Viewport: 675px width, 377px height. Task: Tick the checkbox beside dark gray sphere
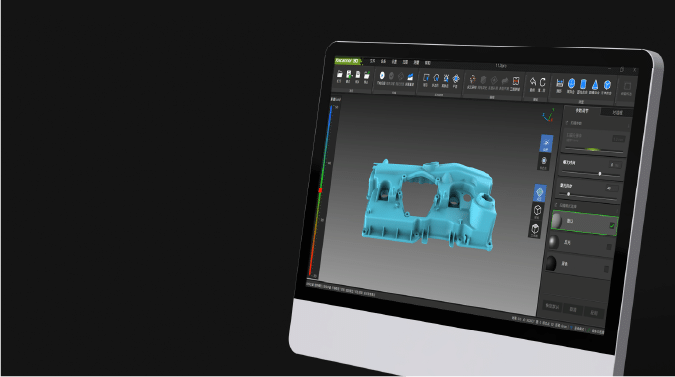[x=609, y=247]
